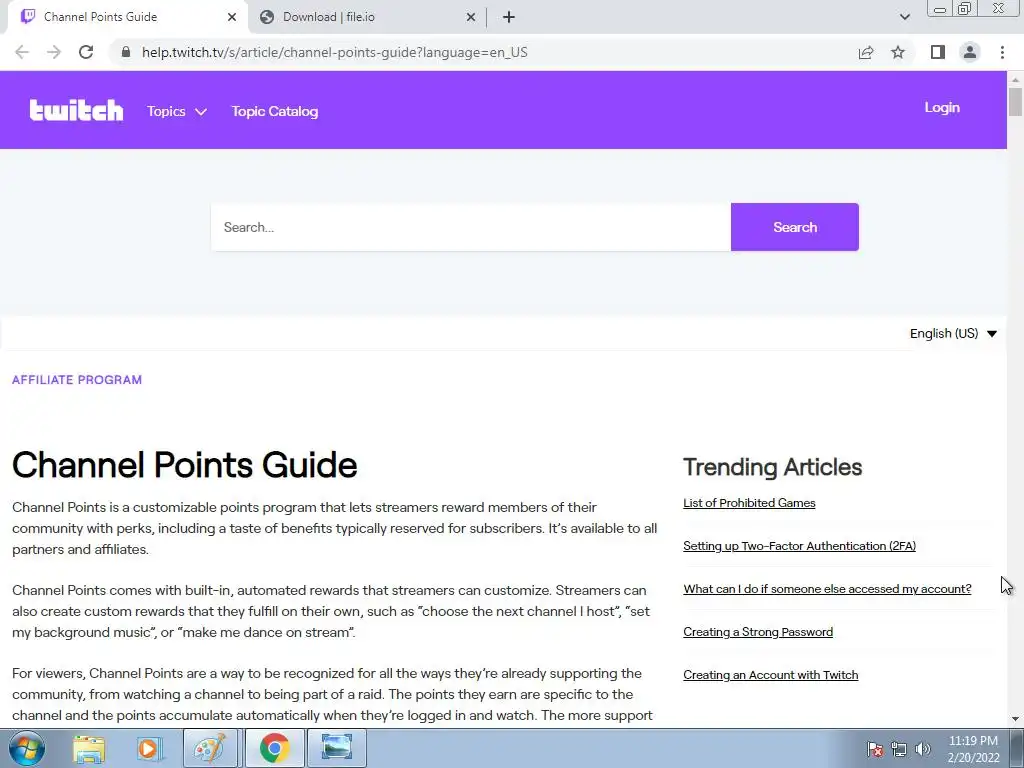Bookmark page with star icon
This screenshot has height=768, width=1024.
[898, 52]
